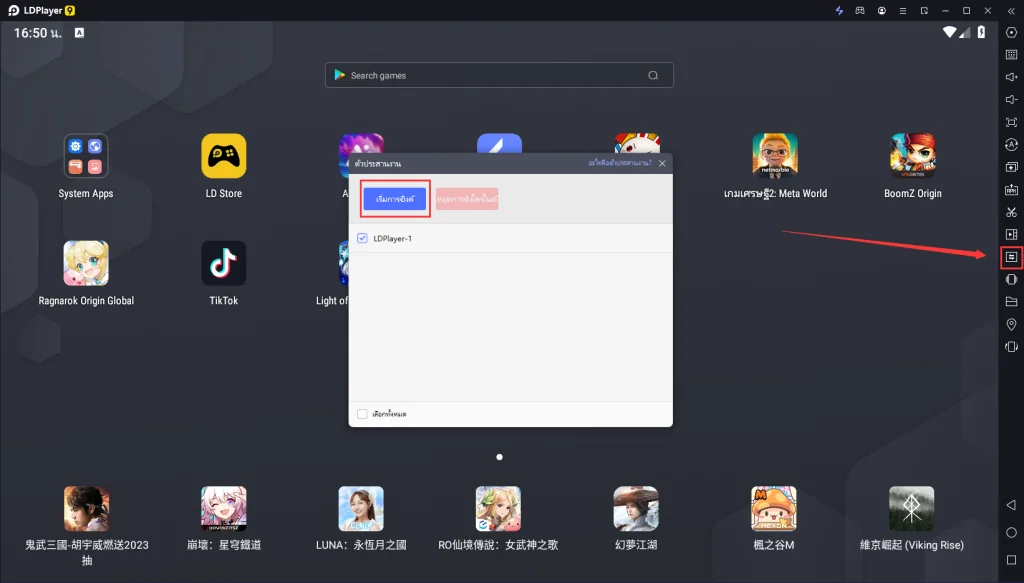Open the System Apps folder
Screen dimensions: 1024x583
(x=86, y=156)
